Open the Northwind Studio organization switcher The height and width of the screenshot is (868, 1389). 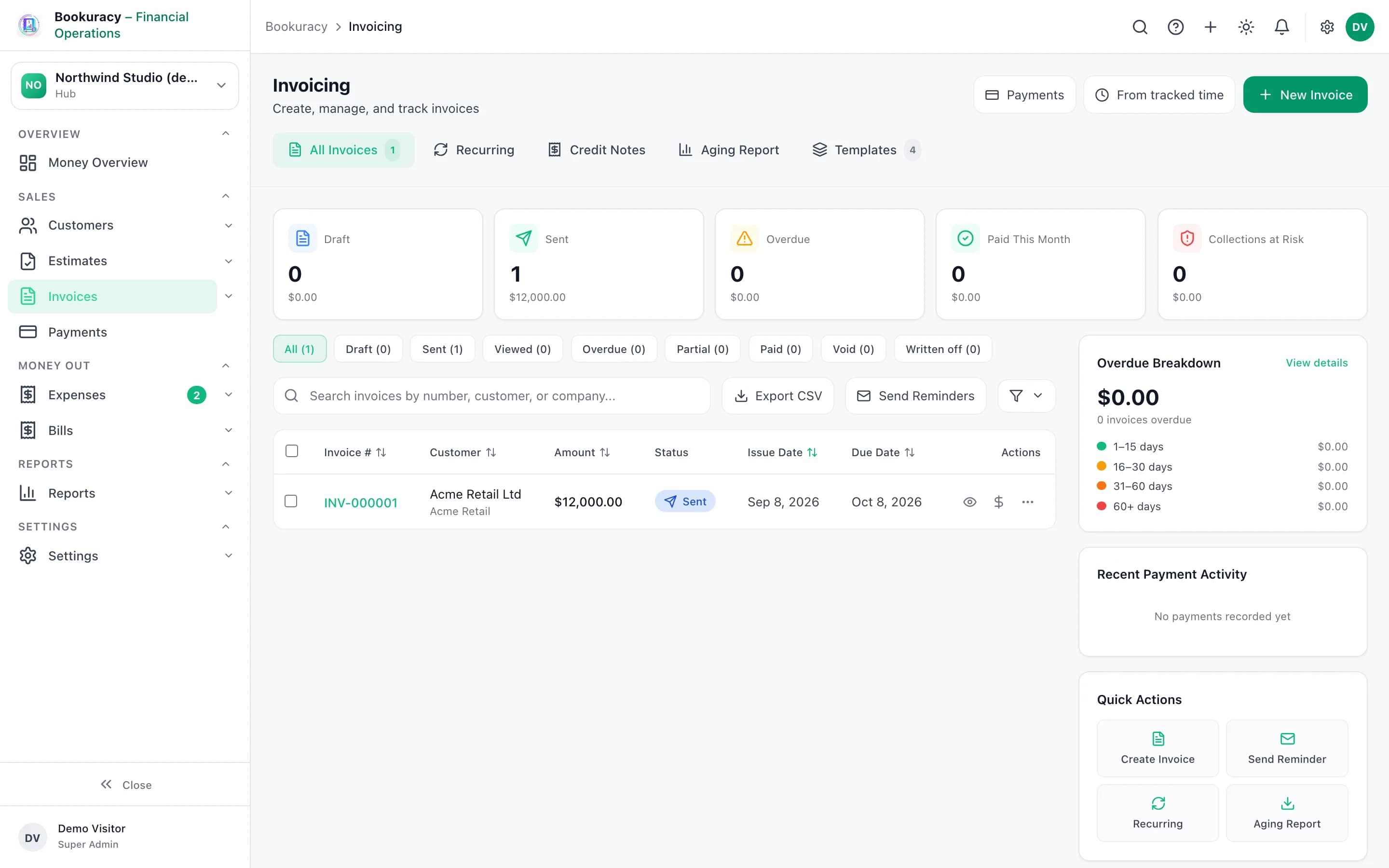tap(125, 85)
